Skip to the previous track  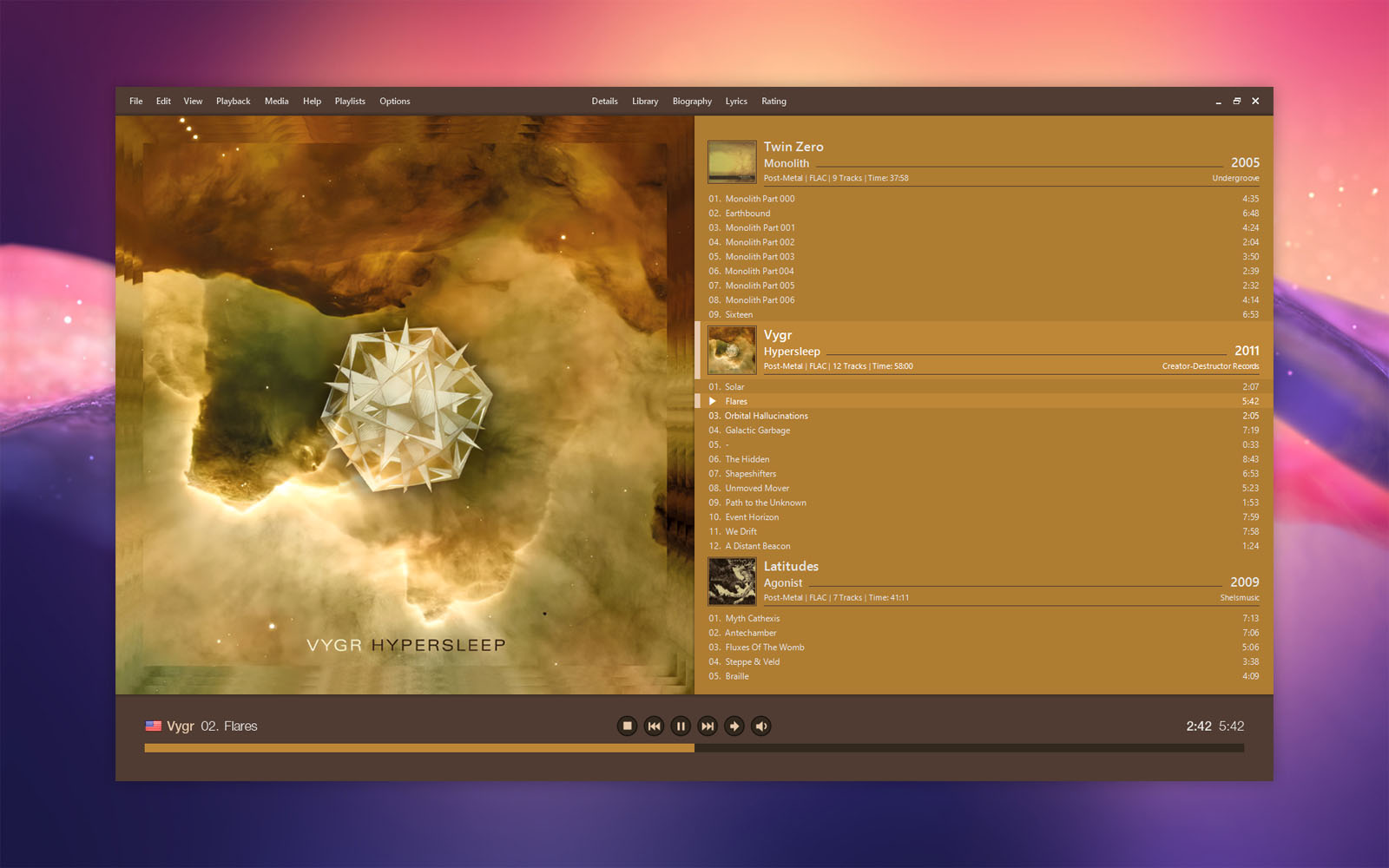coord(654,726)
